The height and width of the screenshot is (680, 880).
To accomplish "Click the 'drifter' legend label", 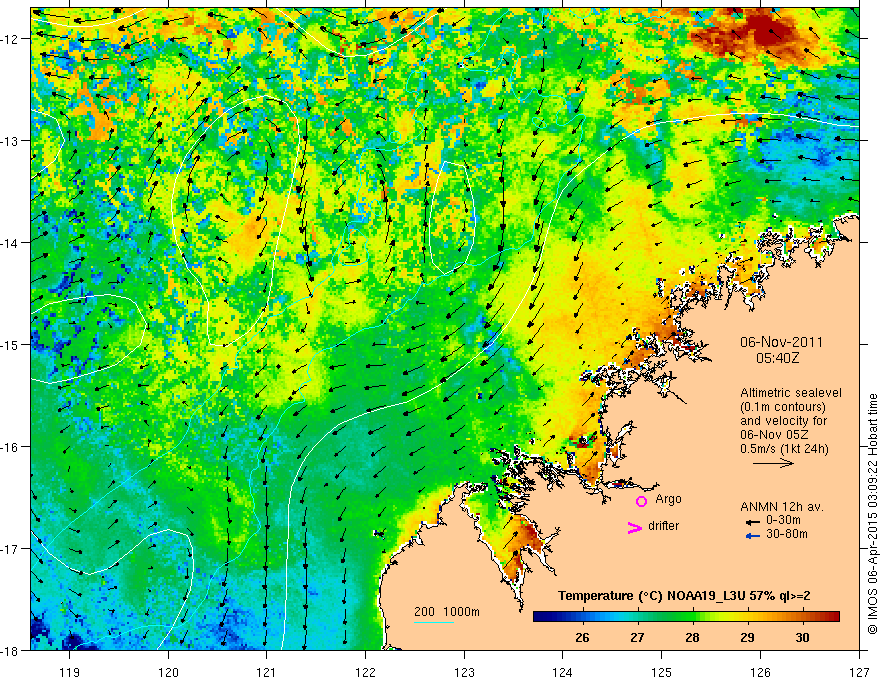I will (x=663, y=526).
